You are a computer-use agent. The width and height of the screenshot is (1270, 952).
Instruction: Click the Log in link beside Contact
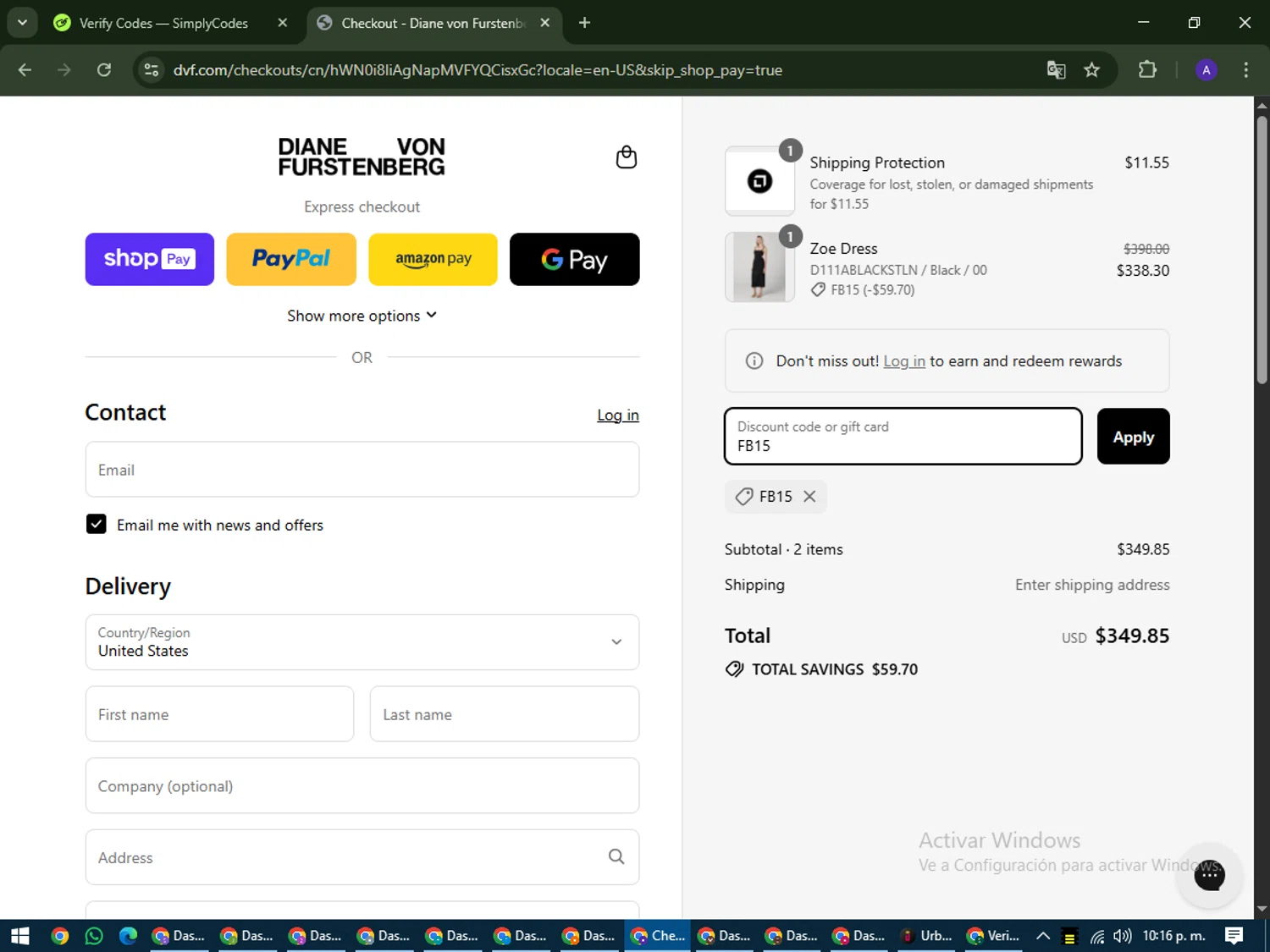click(618, 415)
